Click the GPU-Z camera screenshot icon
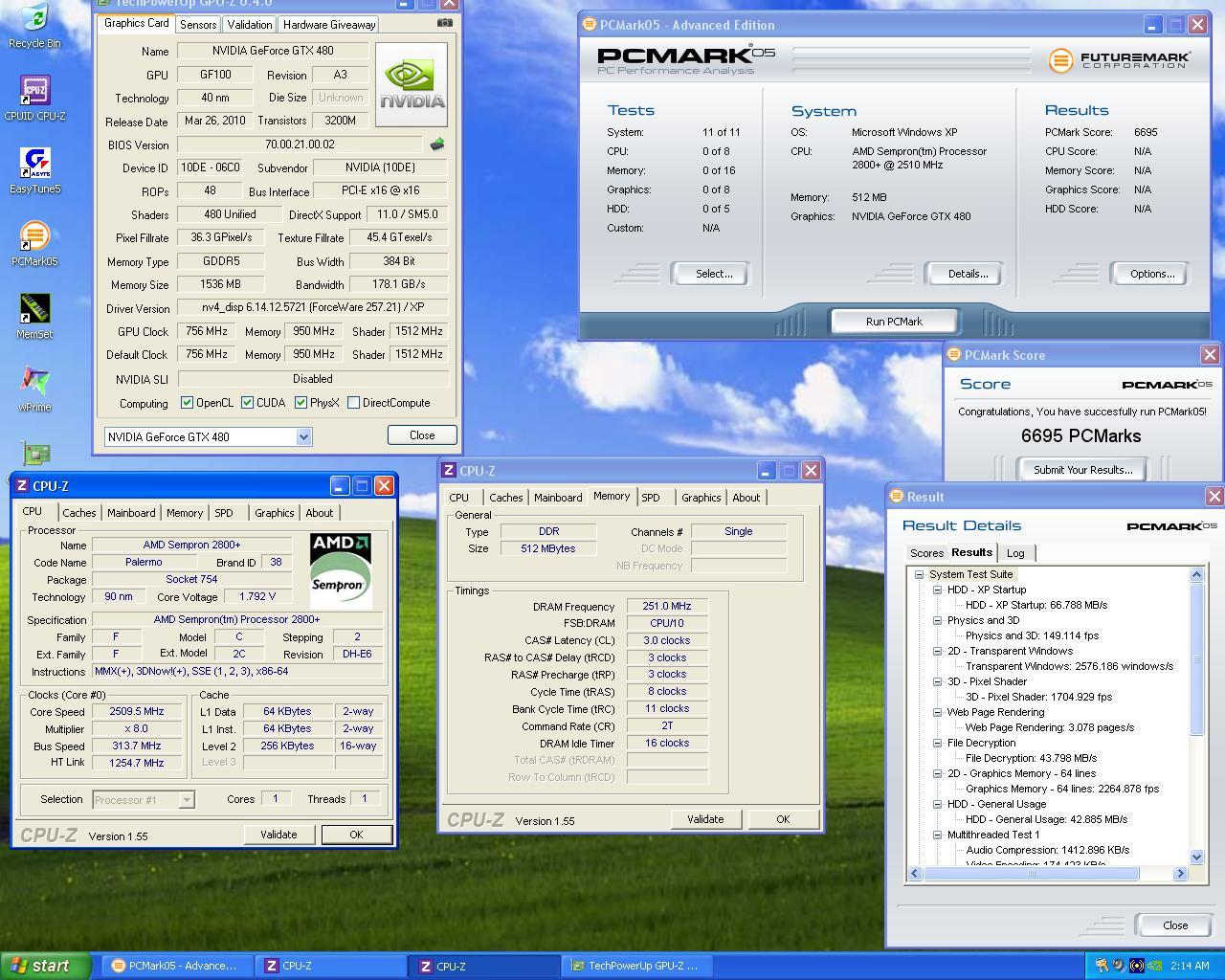This screenshot has width=1225, height=980. tap(445, 23)
